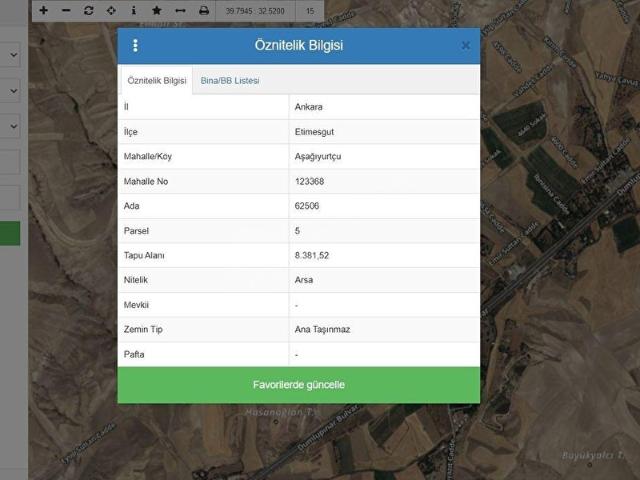The image size is (640, 480).
Task: Select Parsel value 5
Action: click(297, 231)
